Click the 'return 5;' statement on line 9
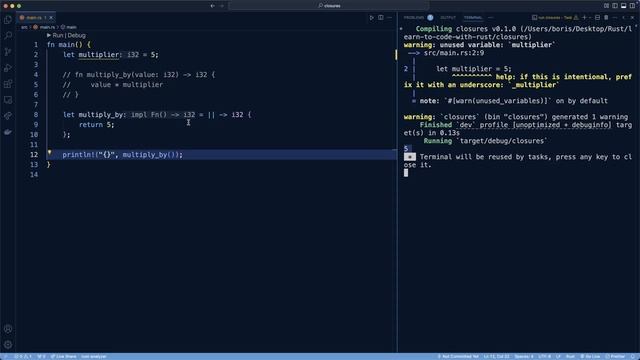 [97, 125]
